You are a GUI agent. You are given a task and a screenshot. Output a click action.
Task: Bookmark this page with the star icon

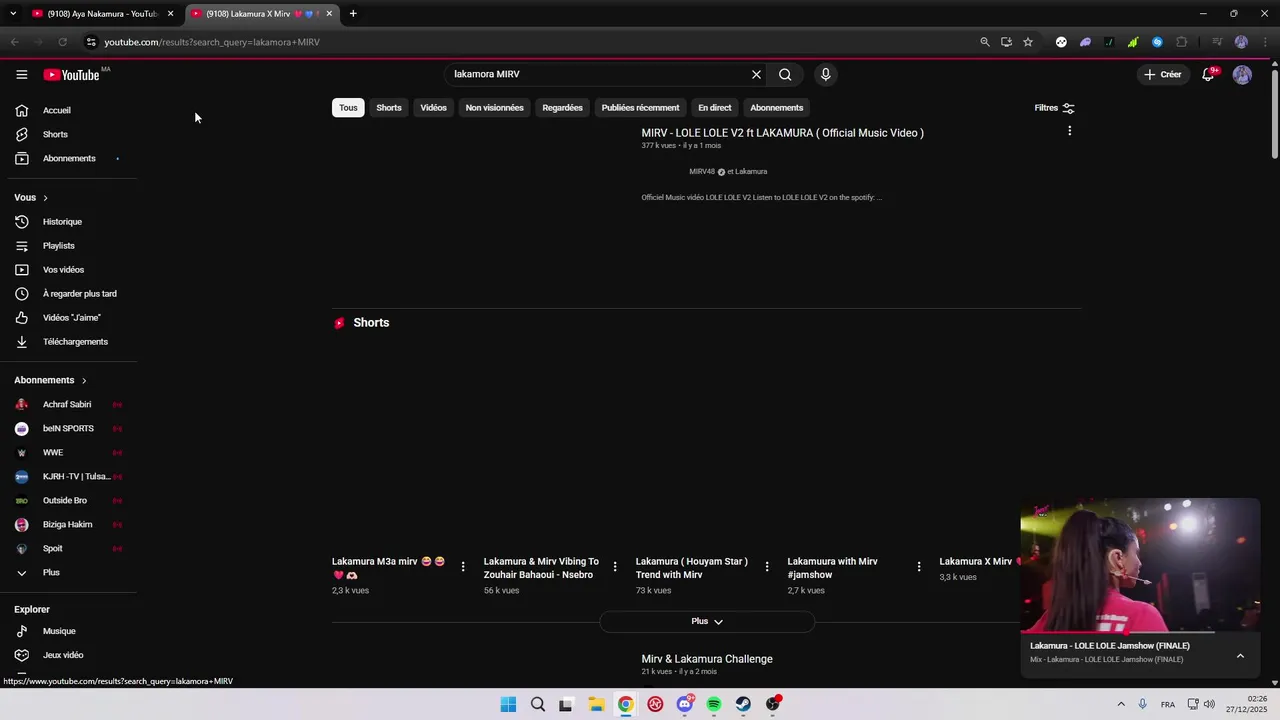(x=1028, y=42)
